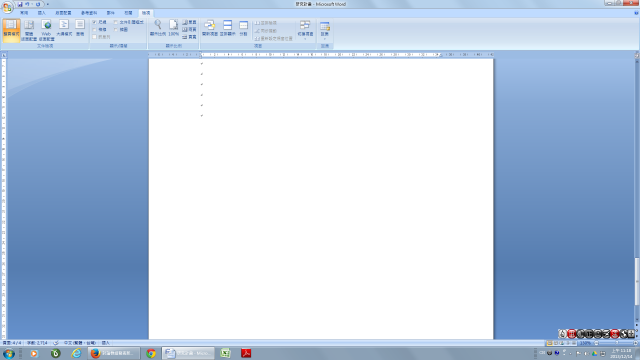Click the zoom percentage in status bar
Image resolution: width=640 pixels, height=360 pixels.
(585, 343)
